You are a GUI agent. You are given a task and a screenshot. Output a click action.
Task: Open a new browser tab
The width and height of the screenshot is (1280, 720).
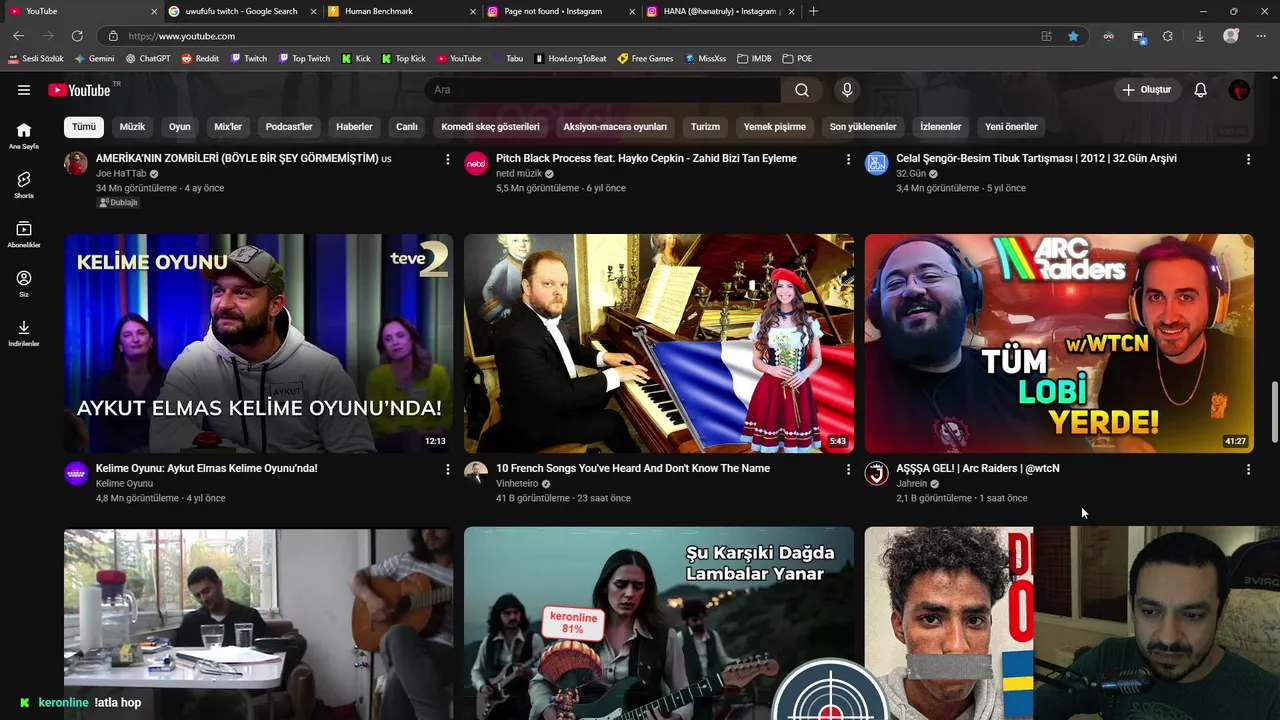[813, 11]
